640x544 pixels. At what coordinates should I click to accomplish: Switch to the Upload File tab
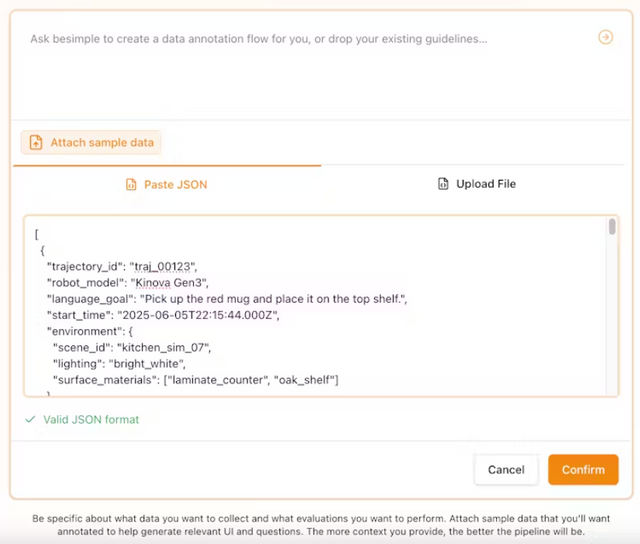tap(477, 184)
